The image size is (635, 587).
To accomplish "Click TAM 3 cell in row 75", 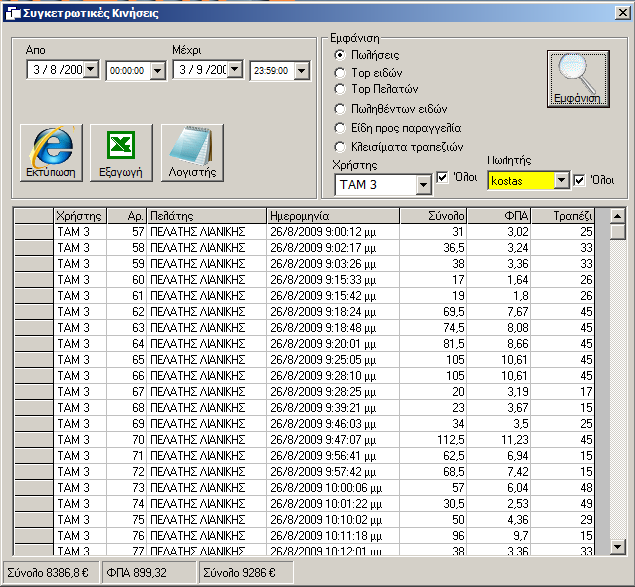I will click(80, 520).
